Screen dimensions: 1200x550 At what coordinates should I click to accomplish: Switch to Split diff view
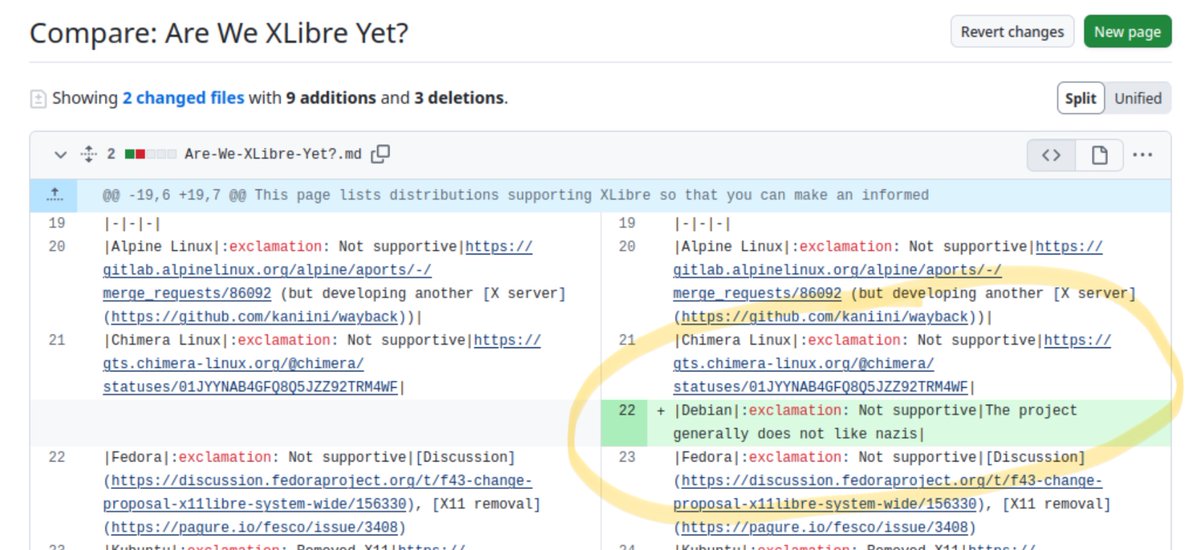1080,98
